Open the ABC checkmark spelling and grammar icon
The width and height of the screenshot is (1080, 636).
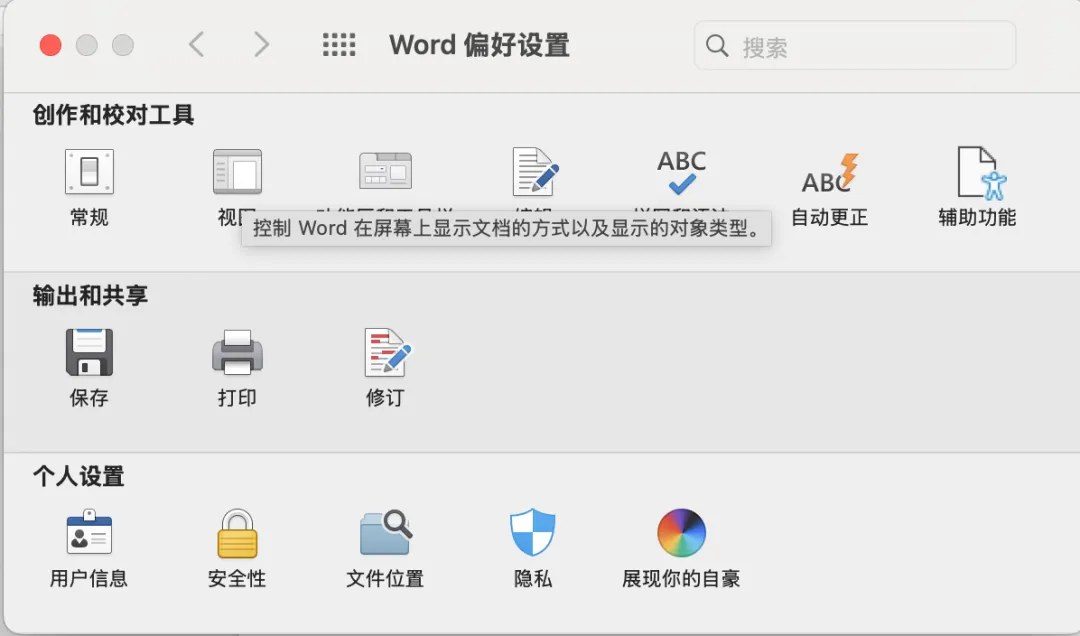pyautogui.click(x=681, y=172)
